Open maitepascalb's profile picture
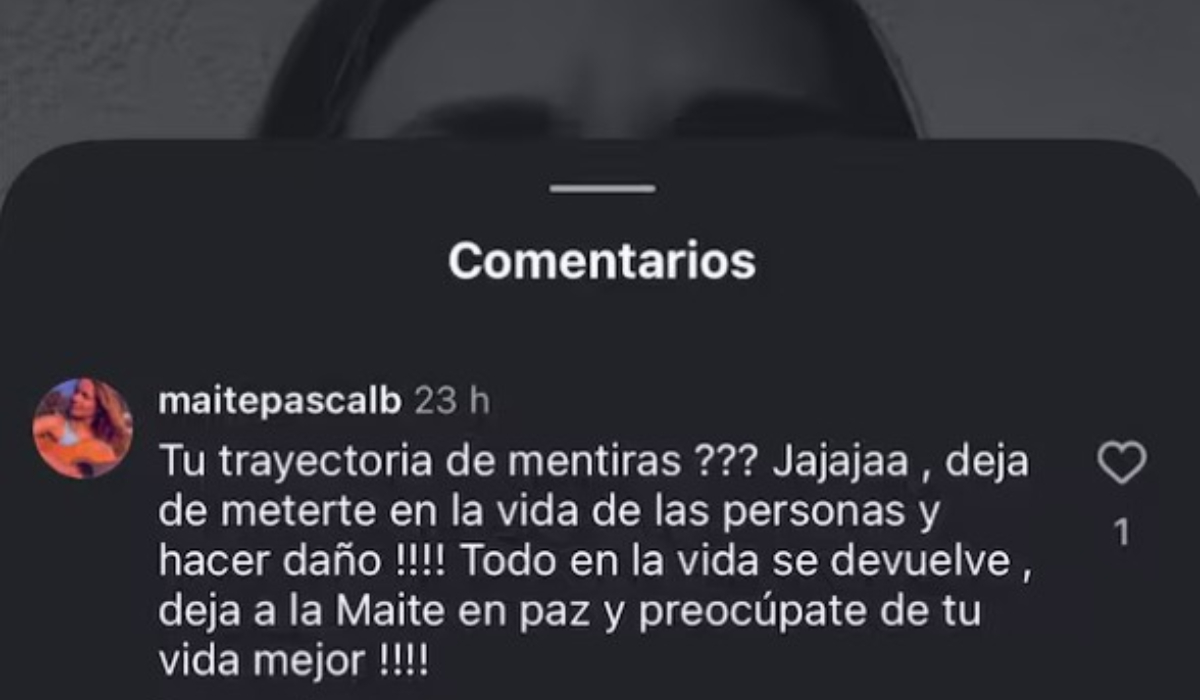 tap(82, 428)
